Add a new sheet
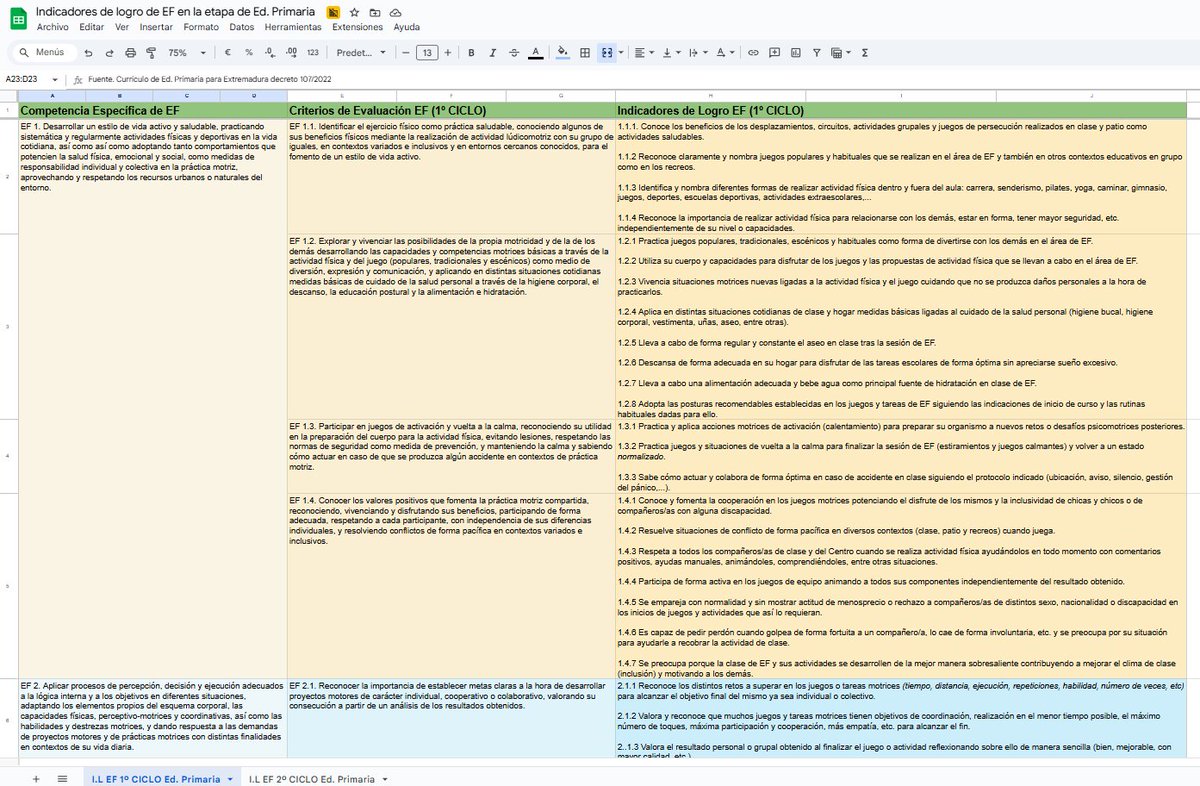Viewport: 1200px width, 786px height. coord(36,778)
